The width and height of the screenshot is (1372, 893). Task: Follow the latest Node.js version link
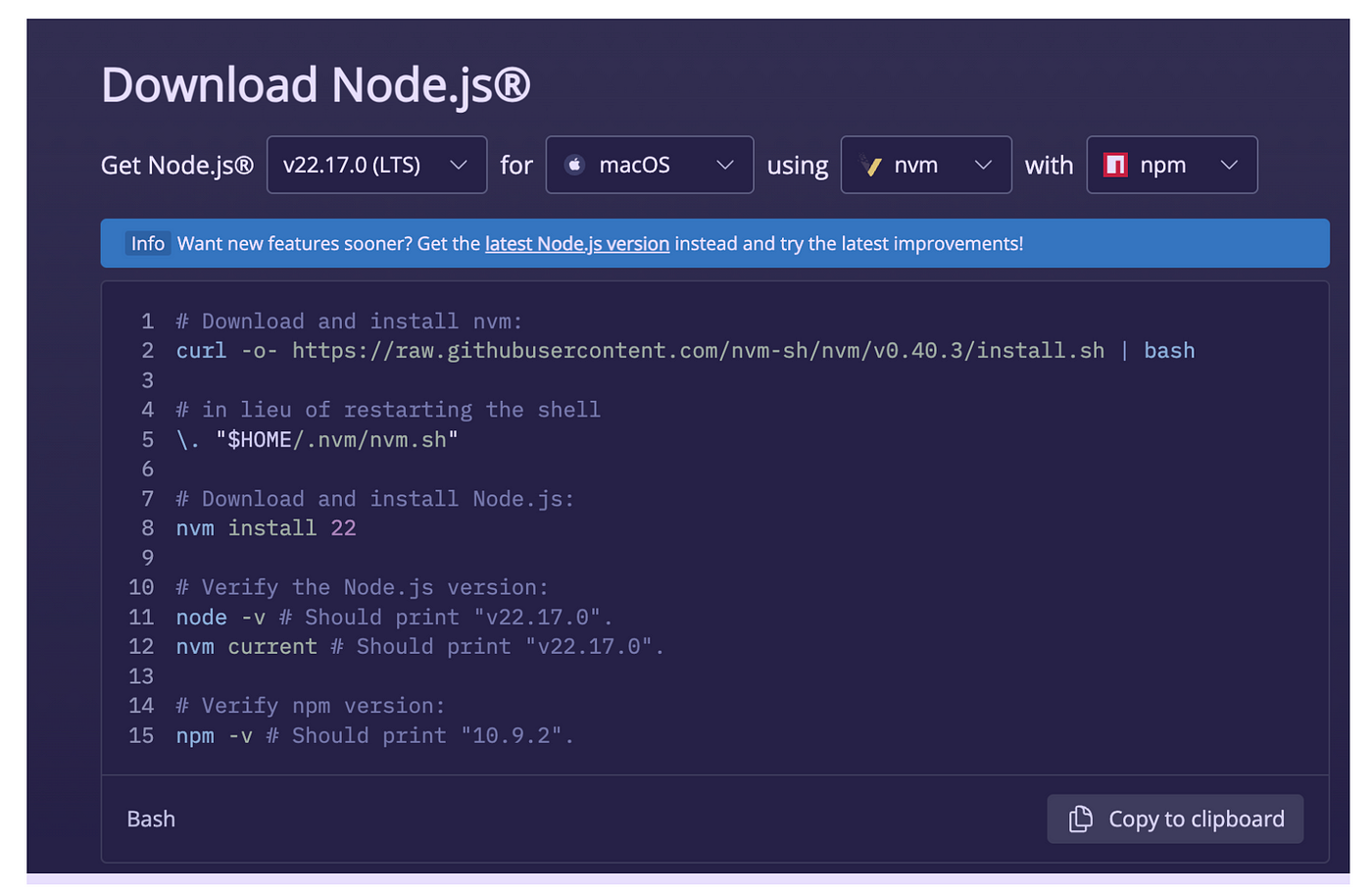(x=577, y=243)
